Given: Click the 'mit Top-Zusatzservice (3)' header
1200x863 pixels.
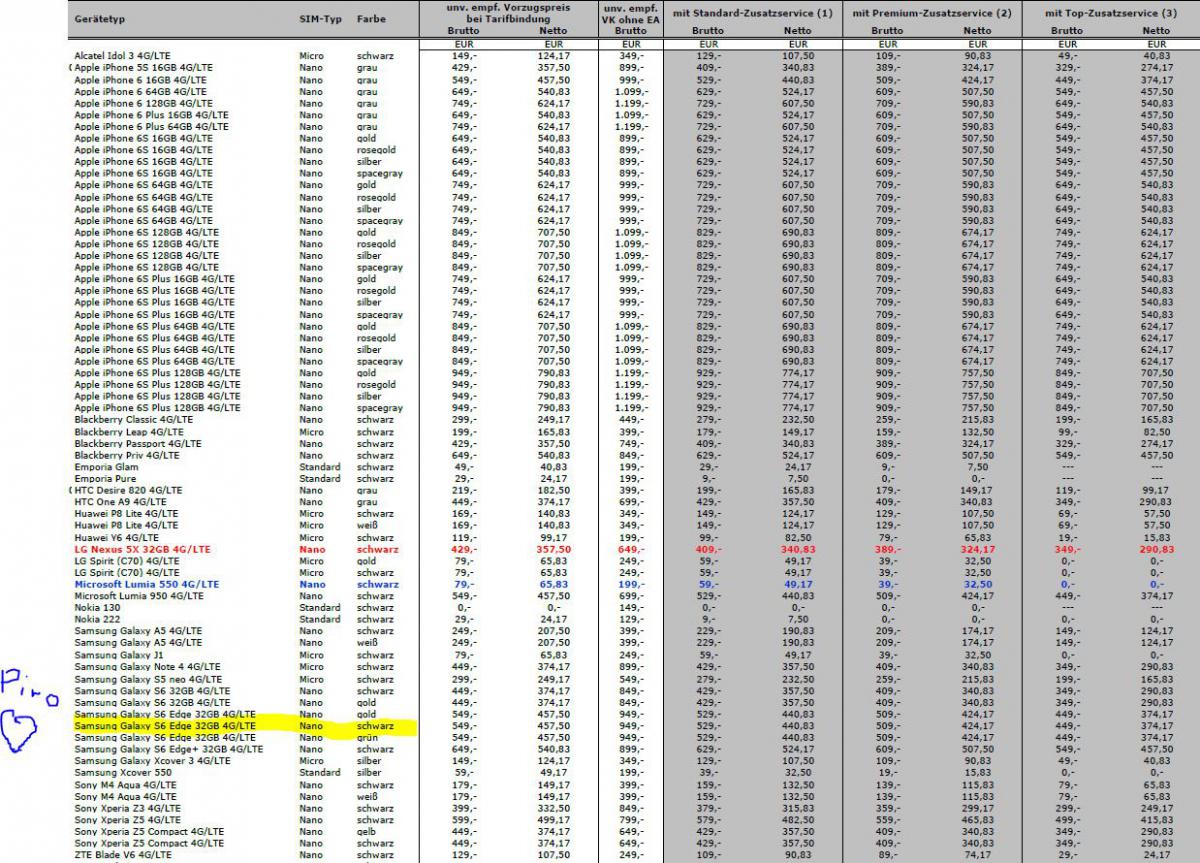Looking at the screenshot, I should [x=1111, y=13].
